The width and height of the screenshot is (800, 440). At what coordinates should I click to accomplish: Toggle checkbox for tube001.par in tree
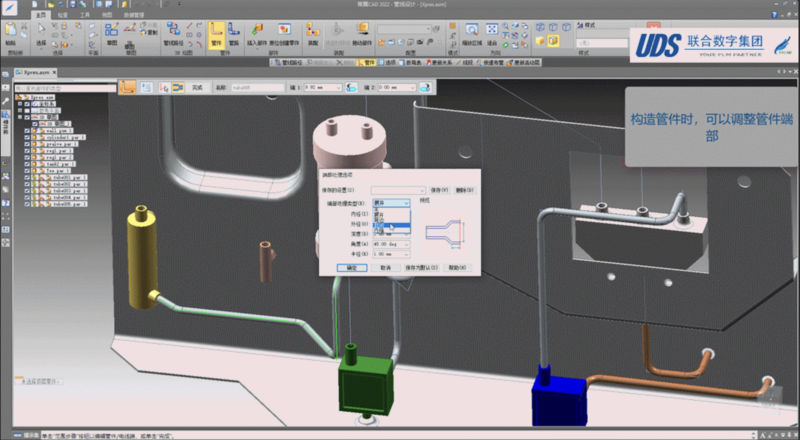(x=27, y=178)
